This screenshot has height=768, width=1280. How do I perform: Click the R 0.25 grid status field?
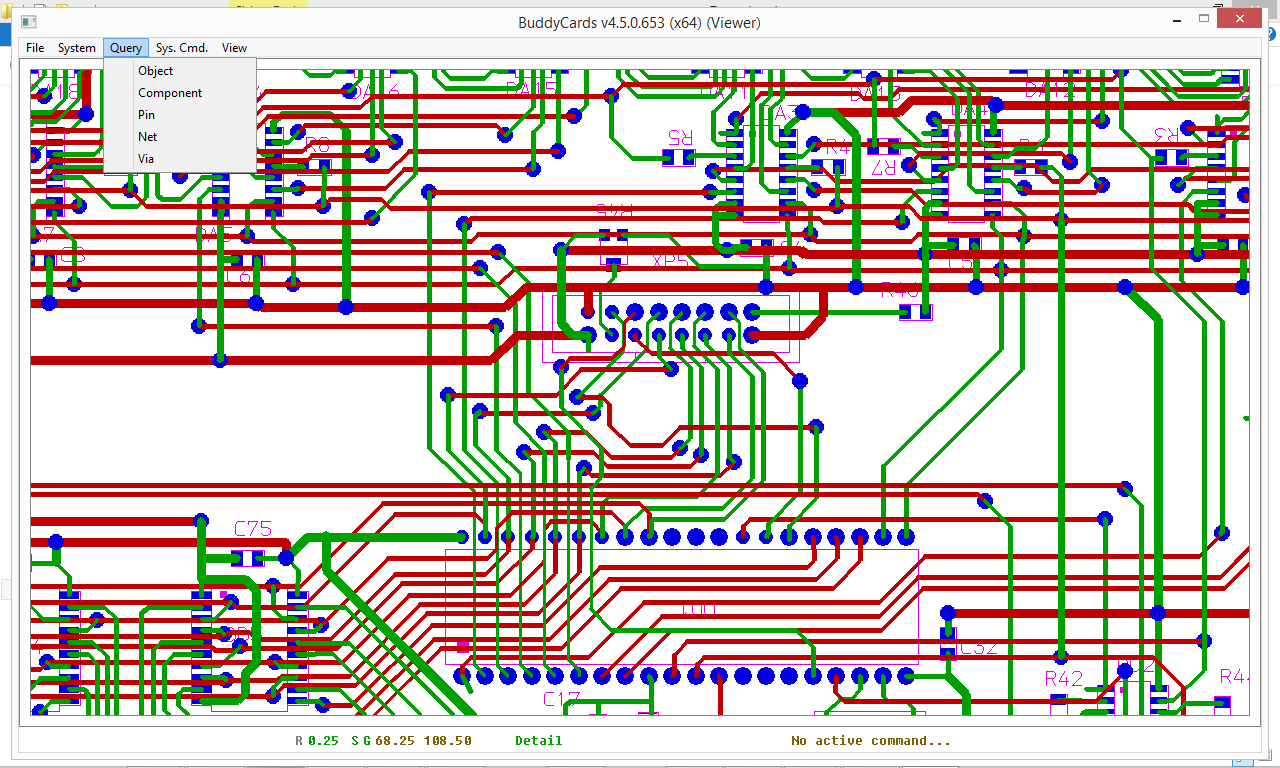click(x=317, y=741)
